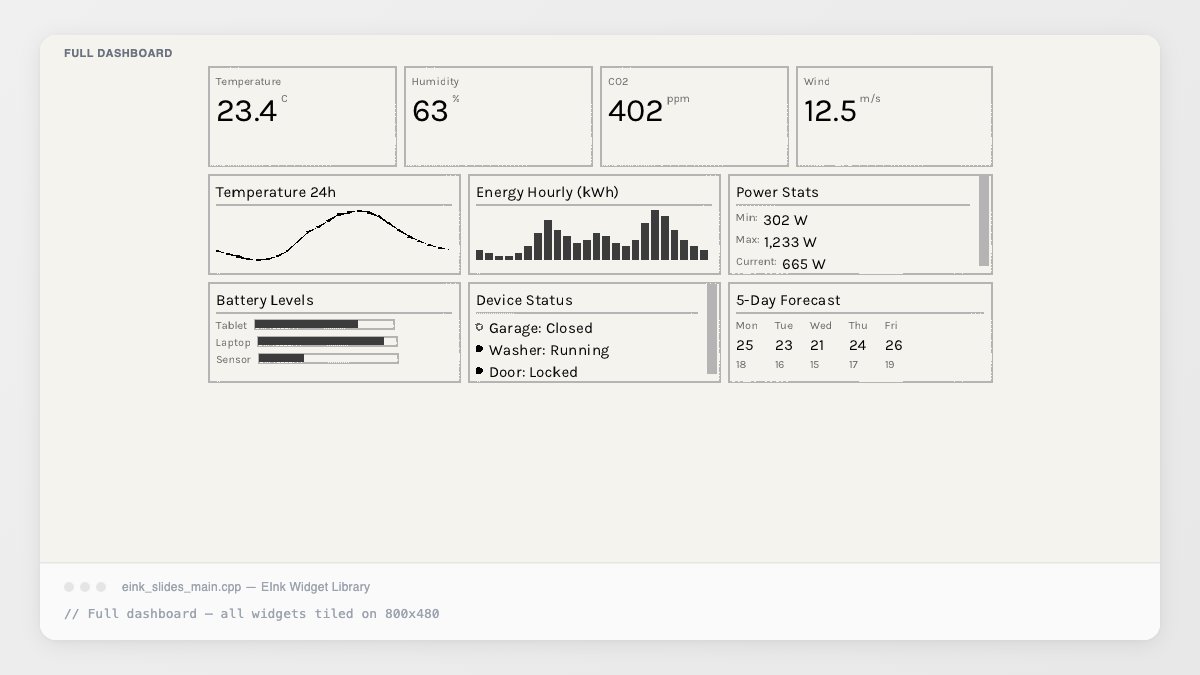
Task: Click Friday's low temperature 19
Action: click(x=890, y=365)
